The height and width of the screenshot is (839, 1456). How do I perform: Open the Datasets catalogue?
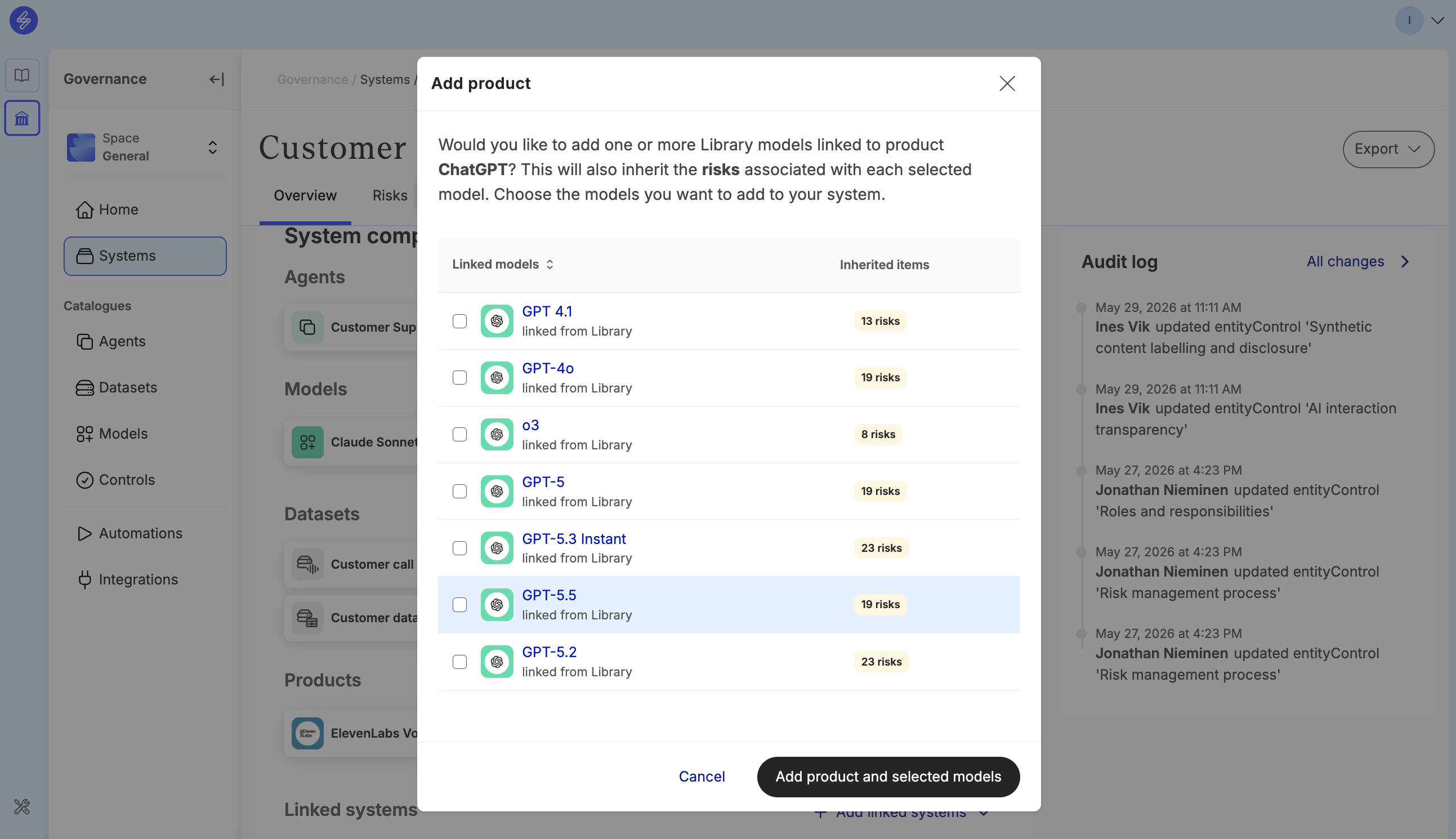(x=145, y=388)
